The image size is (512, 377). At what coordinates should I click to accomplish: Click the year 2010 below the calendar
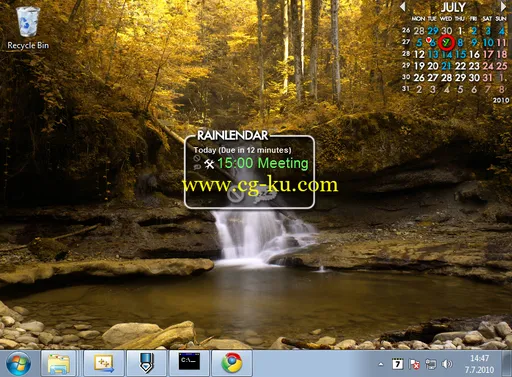click(501, 100)
